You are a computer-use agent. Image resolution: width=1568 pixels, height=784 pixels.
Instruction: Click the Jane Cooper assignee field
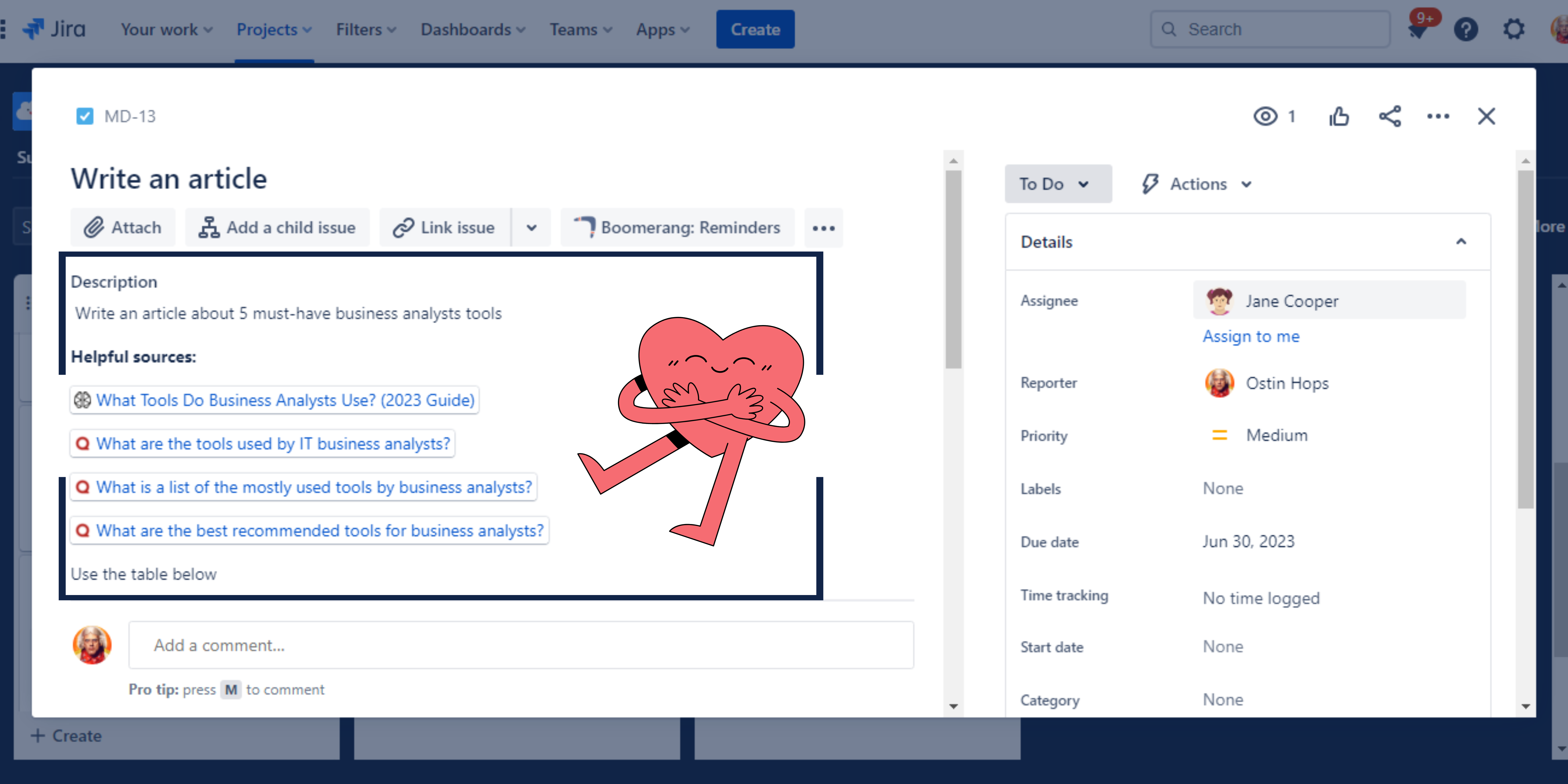click(x=1329, y=300)
